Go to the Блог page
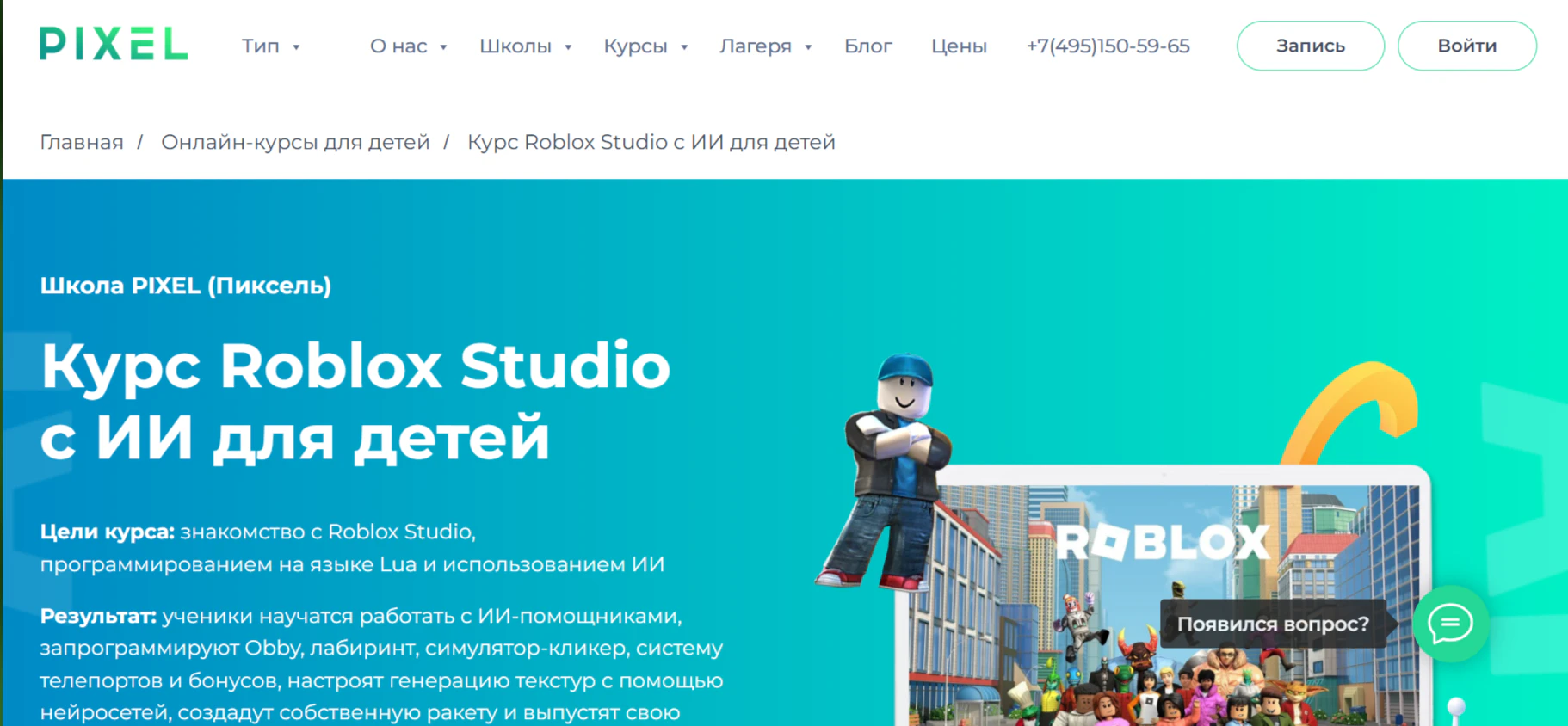The height and width of the screenshot is (726, 1568). pos(868,46)
